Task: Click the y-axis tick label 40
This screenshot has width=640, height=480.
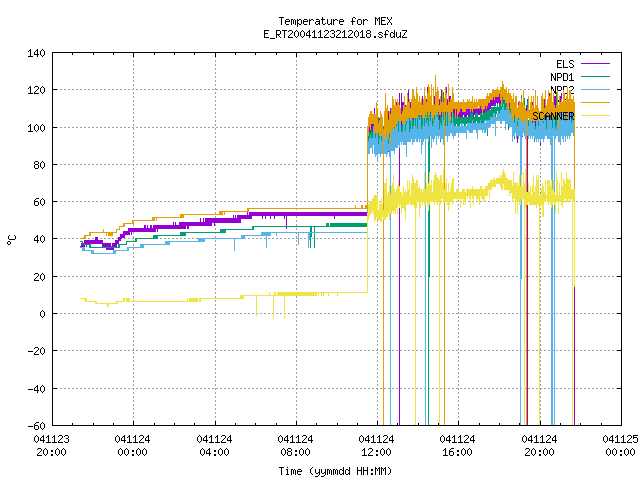Action: coord(39,239)
